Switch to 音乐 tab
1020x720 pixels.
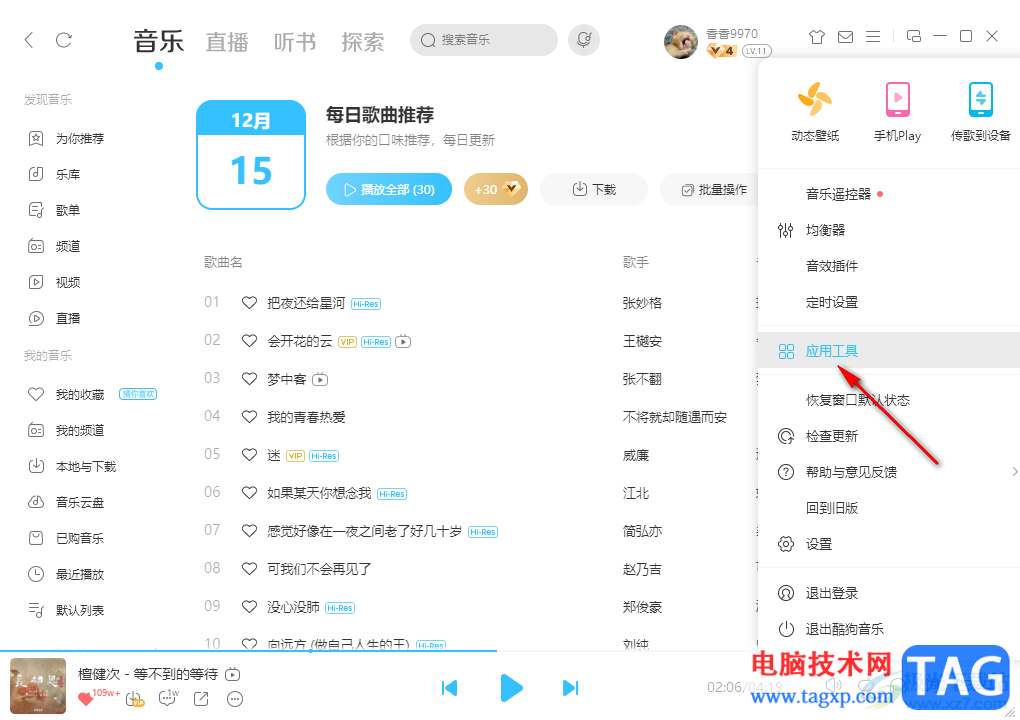(159, 41)
